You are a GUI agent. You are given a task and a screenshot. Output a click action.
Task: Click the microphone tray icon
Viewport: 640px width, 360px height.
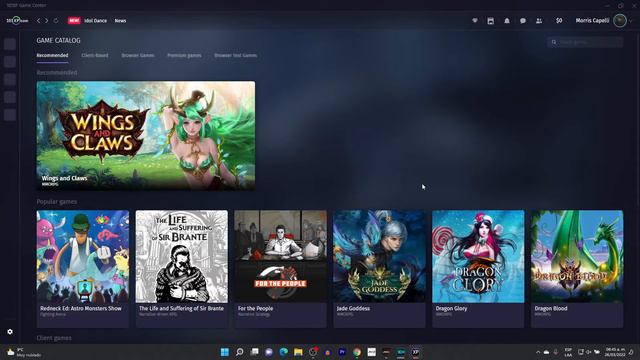pos(556,352)
